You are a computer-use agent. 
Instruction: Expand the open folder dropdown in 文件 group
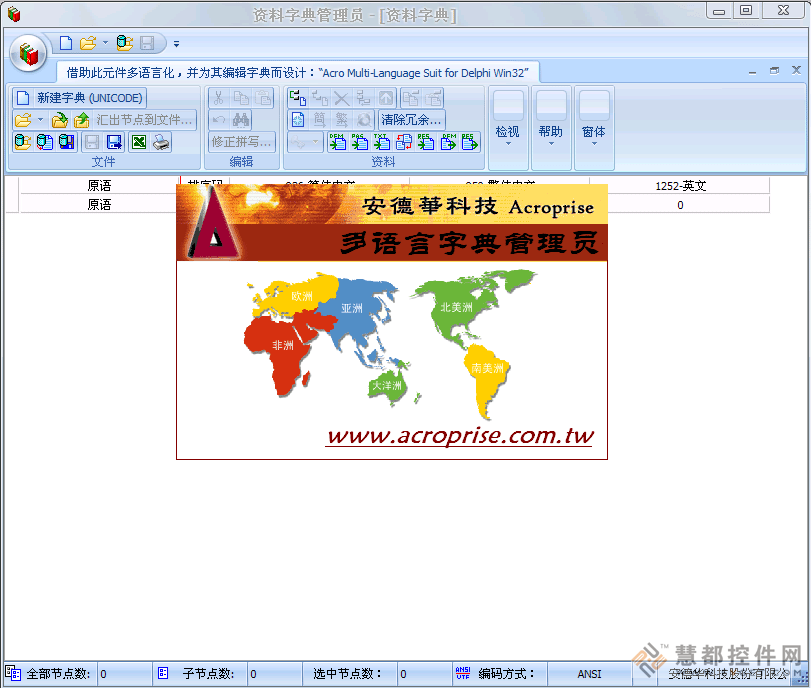point(40,120)
